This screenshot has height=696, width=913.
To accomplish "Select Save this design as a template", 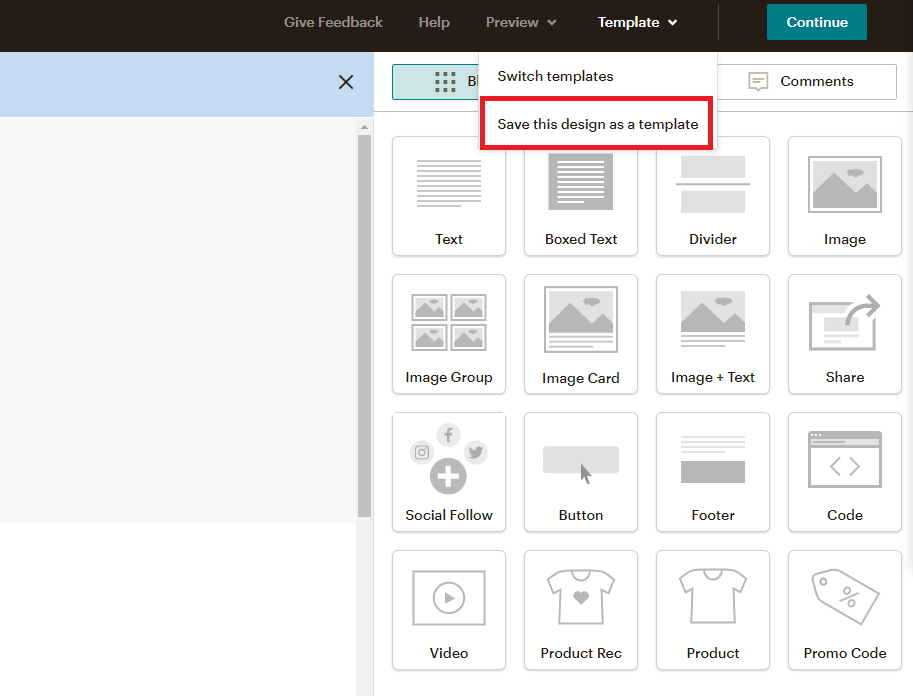I will (x=595, y=123).
